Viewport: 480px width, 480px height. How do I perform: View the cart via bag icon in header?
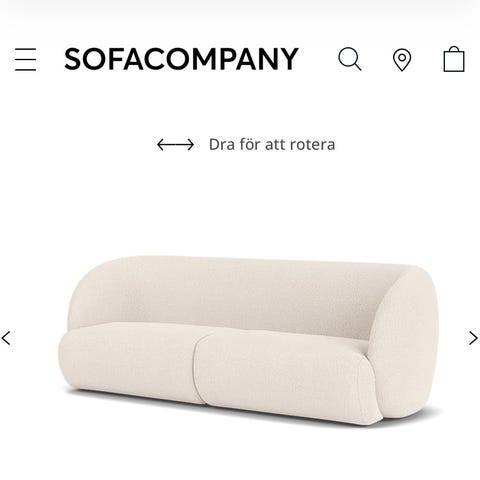coord(454,59)
